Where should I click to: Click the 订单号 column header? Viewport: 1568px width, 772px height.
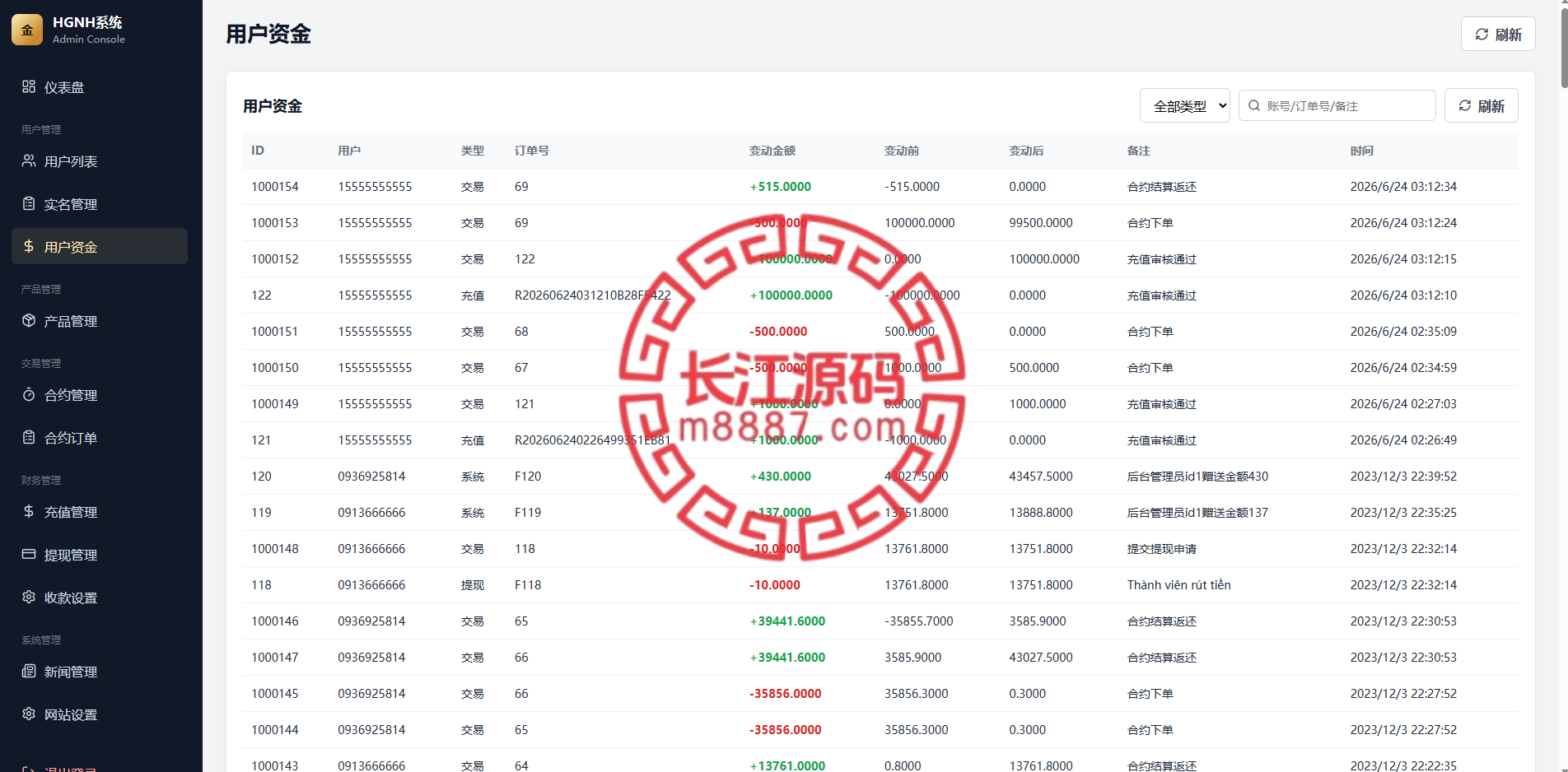pyautogui.click(x=532, y=151)
